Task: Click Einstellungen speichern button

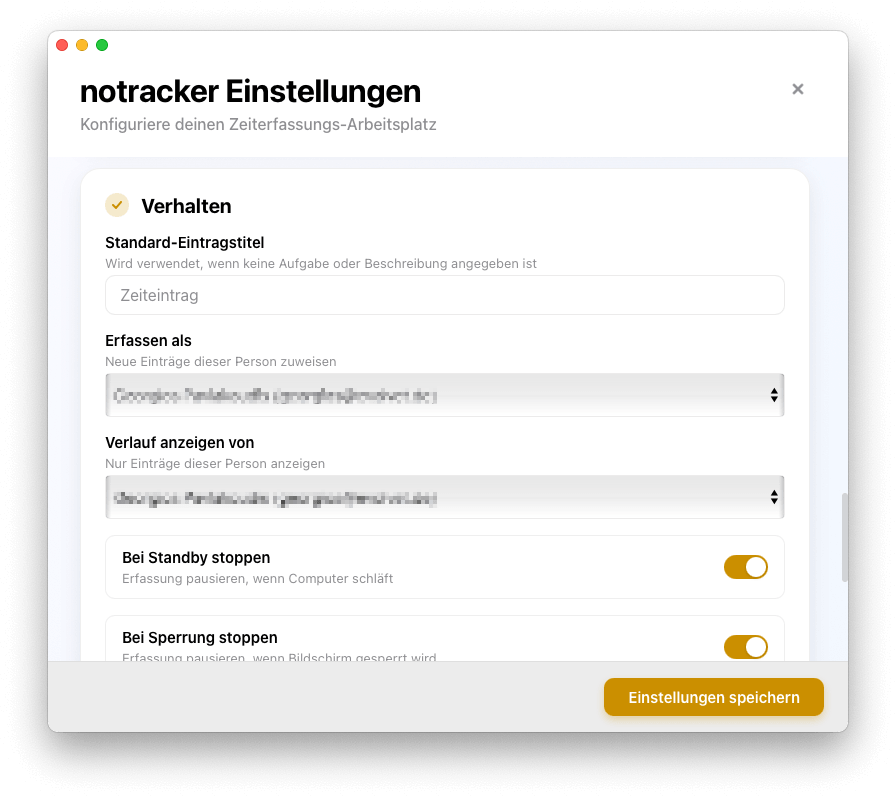Action: [x=714, y=697]
